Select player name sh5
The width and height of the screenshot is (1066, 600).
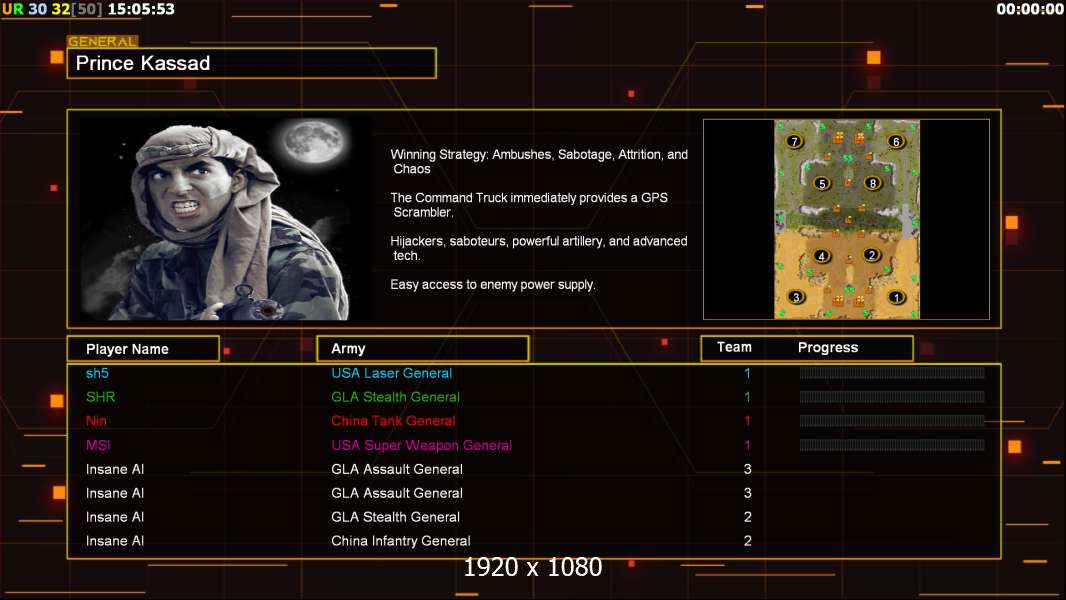(97, 373)
